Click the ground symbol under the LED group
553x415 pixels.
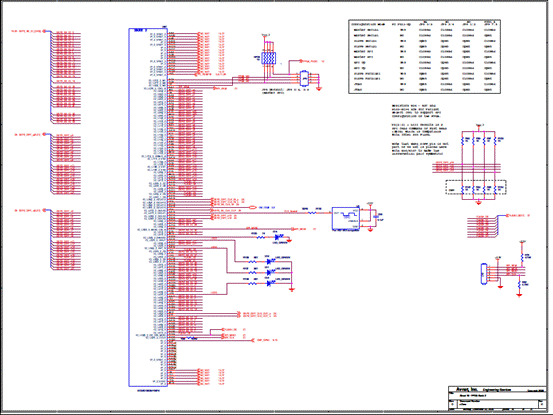pyautogui.click(x=292, y=289)
